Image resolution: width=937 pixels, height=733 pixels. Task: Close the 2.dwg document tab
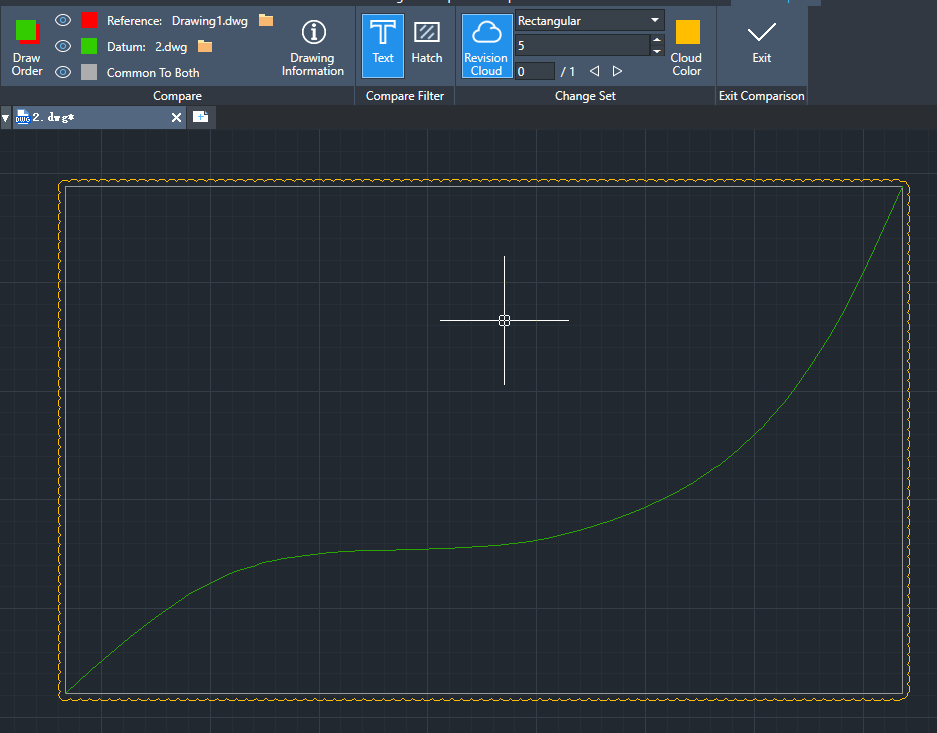[x=176, y=118]
